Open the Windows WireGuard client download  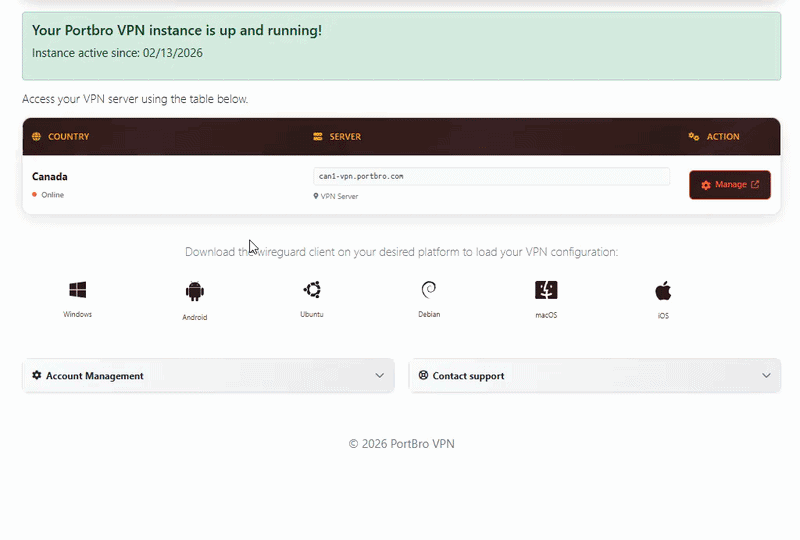pos(78,290)
